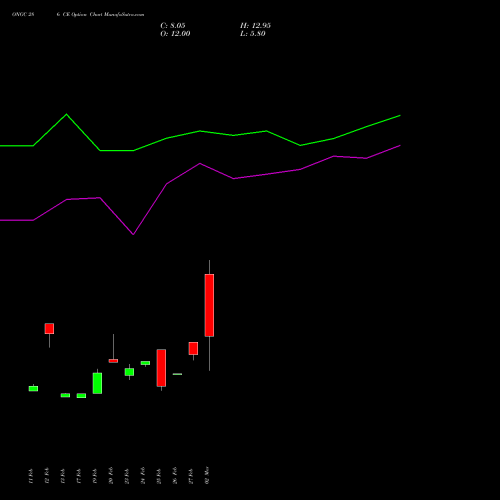Click the 11 Feb date label
This screenshot has width=500, height=500.
(x=31, y=476)
